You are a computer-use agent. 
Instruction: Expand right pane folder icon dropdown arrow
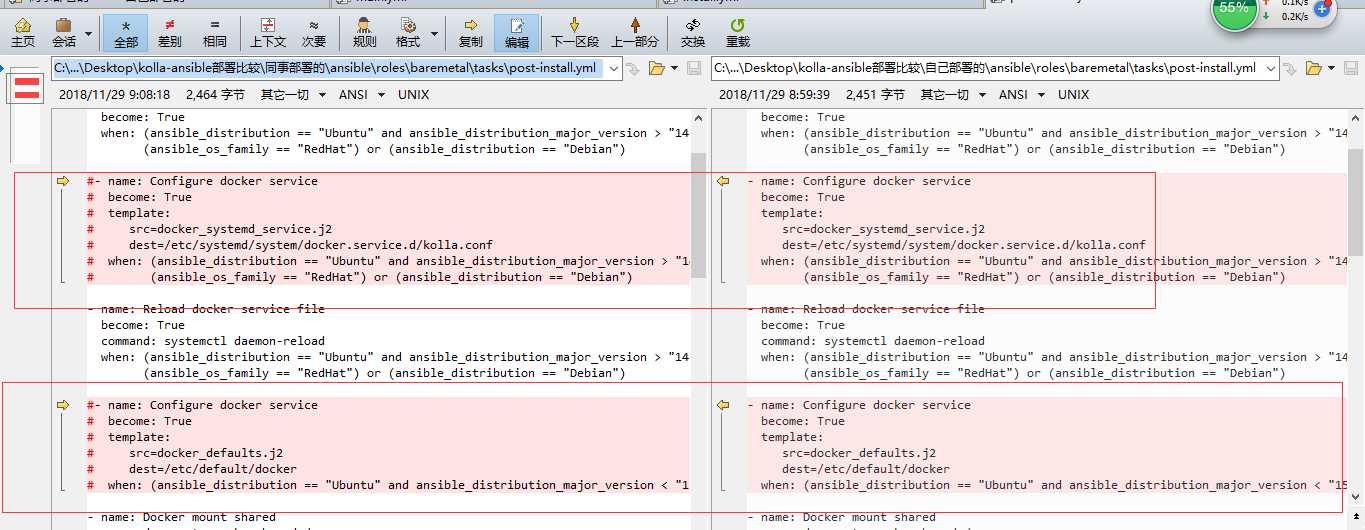click(1332, 68)
